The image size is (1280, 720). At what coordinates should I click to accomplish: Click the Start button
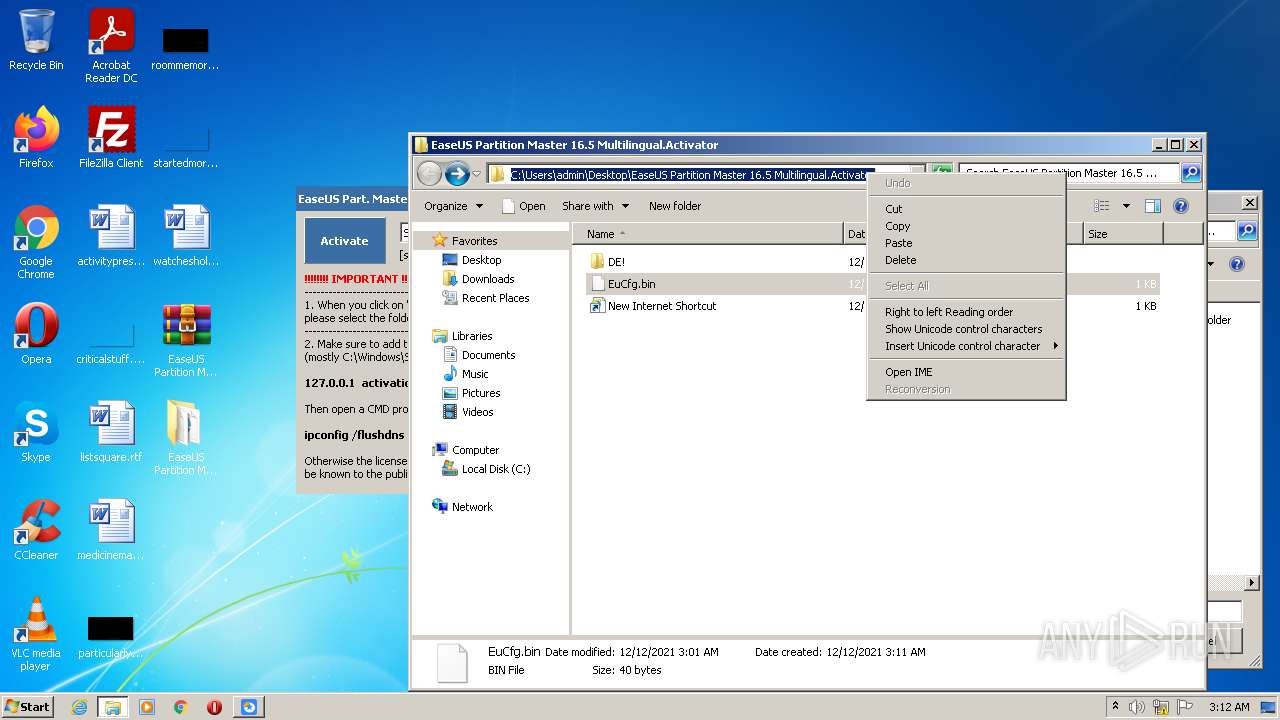point(27,707)
